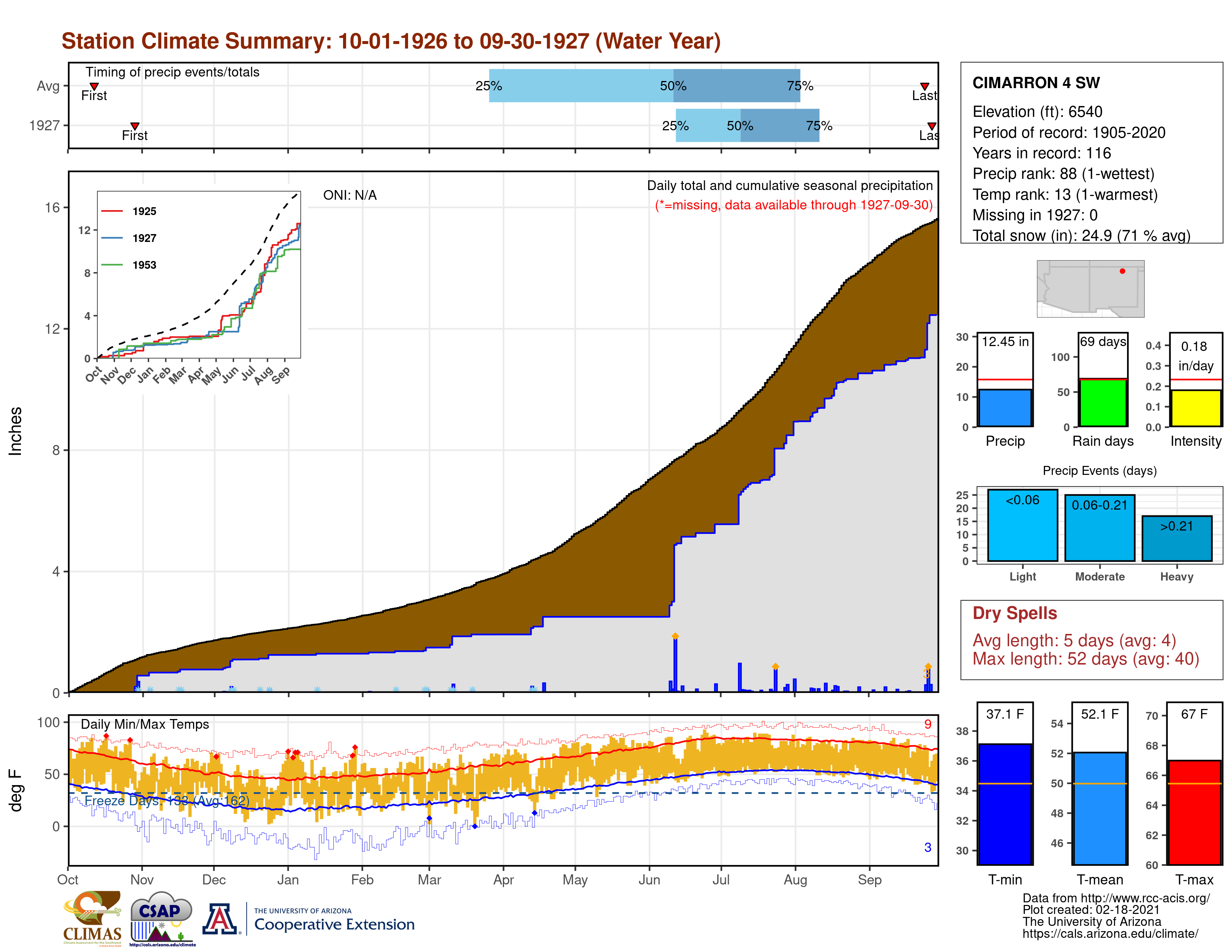1232x952 pixels.
Task: Click the University of Arizona A logo
Action: click(220, 919)
